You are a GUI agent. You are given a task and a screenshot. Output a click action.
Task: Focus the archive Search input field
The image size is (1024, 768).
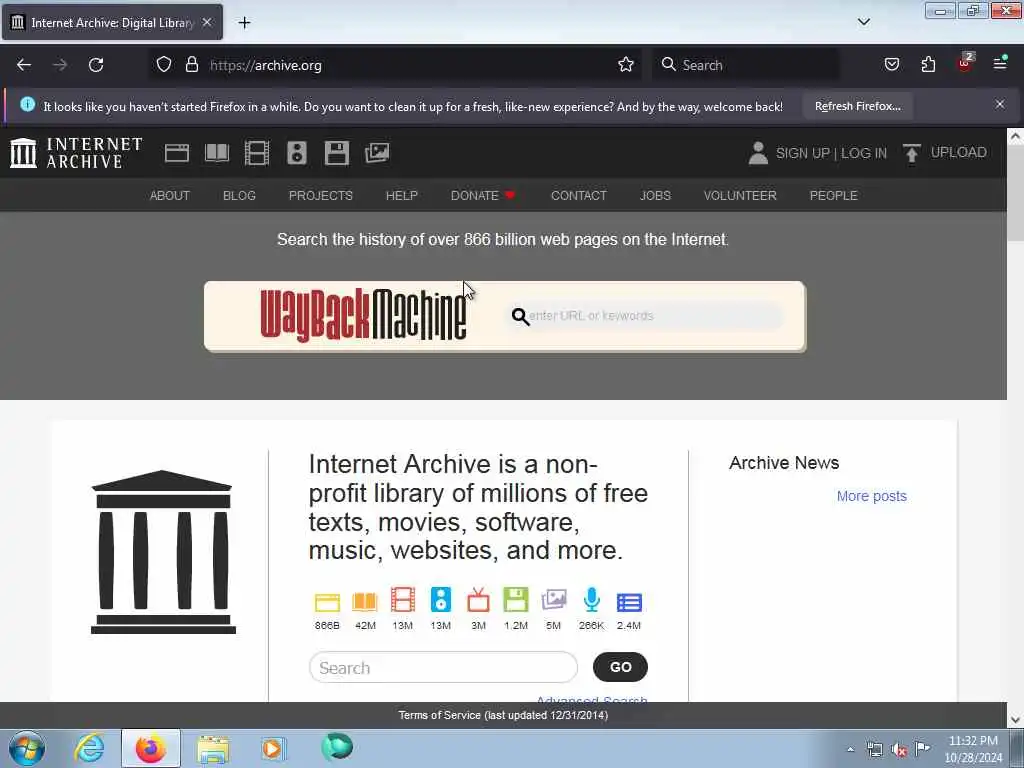coord(443,667)
